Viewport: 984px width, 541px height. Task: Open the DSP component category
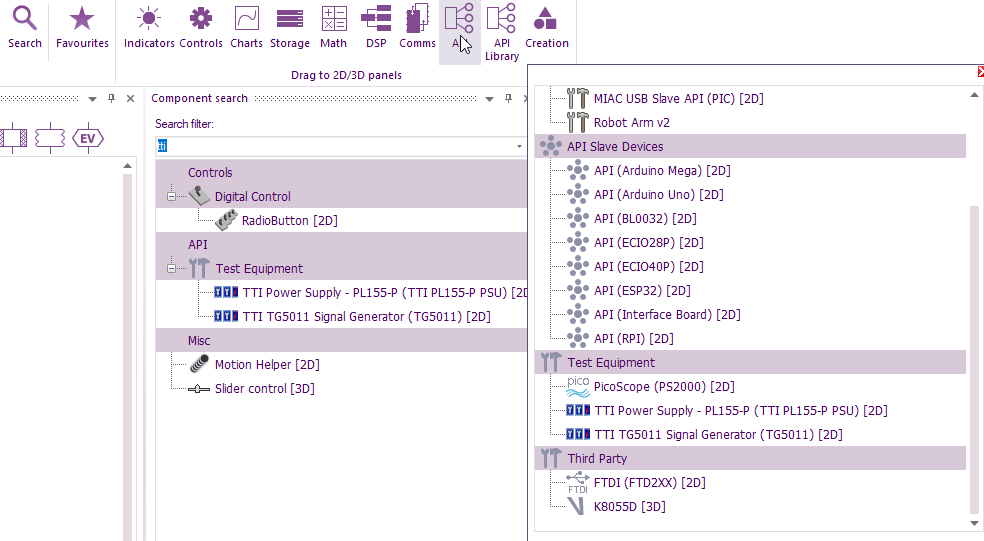pos(376,27)
